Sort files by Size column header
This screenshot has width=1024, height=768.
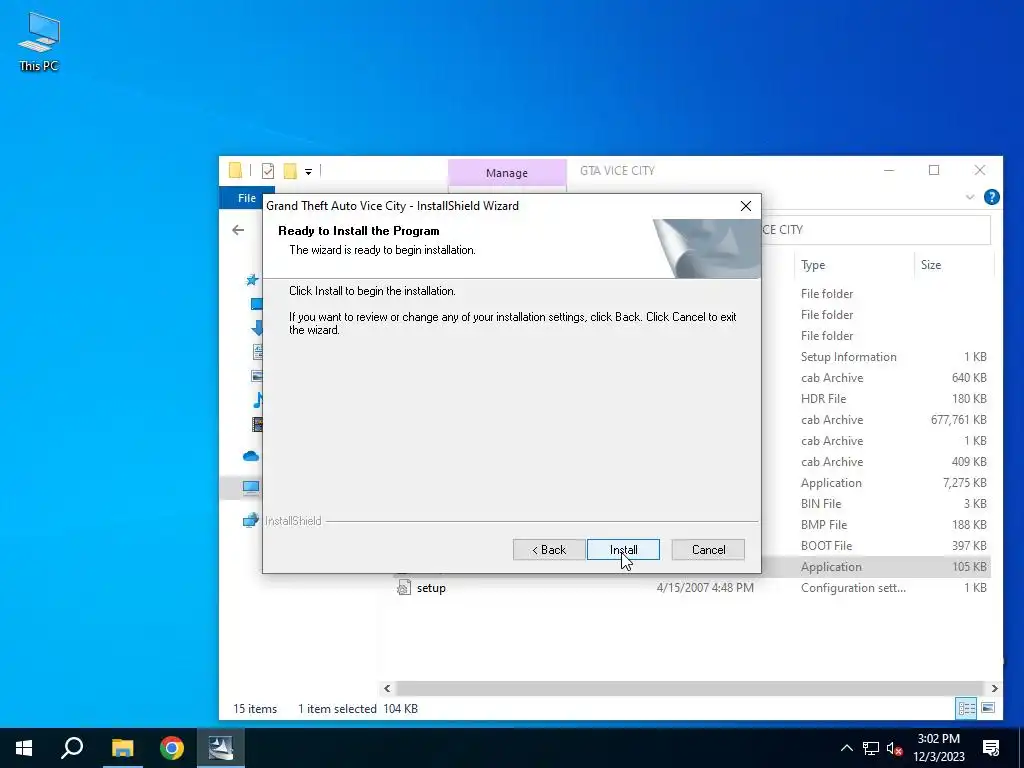click(931, 264)
